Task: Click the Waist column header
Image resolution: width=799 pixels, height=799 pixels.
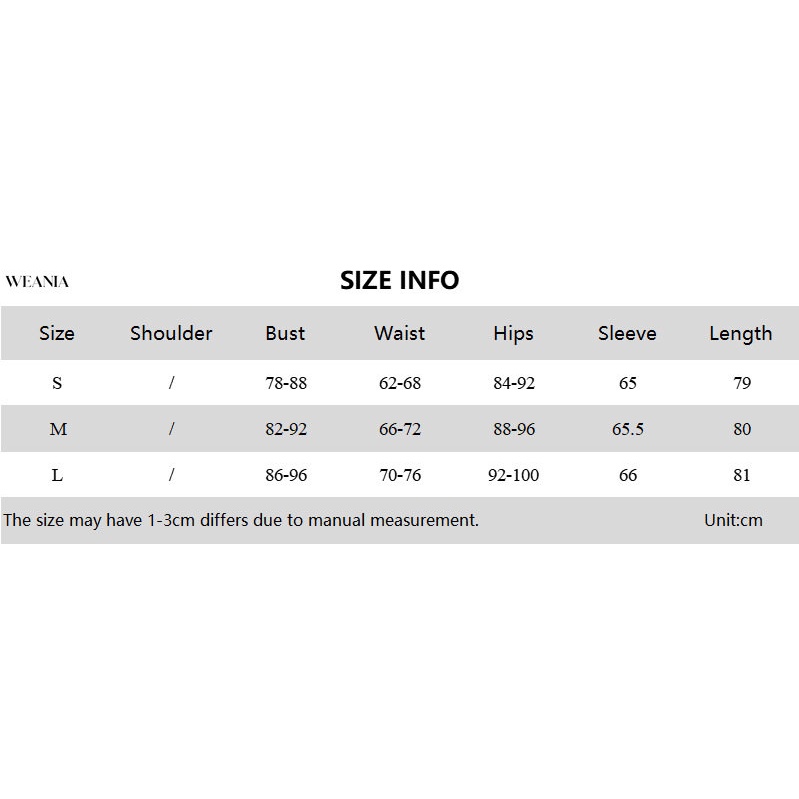Action: (399, 333)
